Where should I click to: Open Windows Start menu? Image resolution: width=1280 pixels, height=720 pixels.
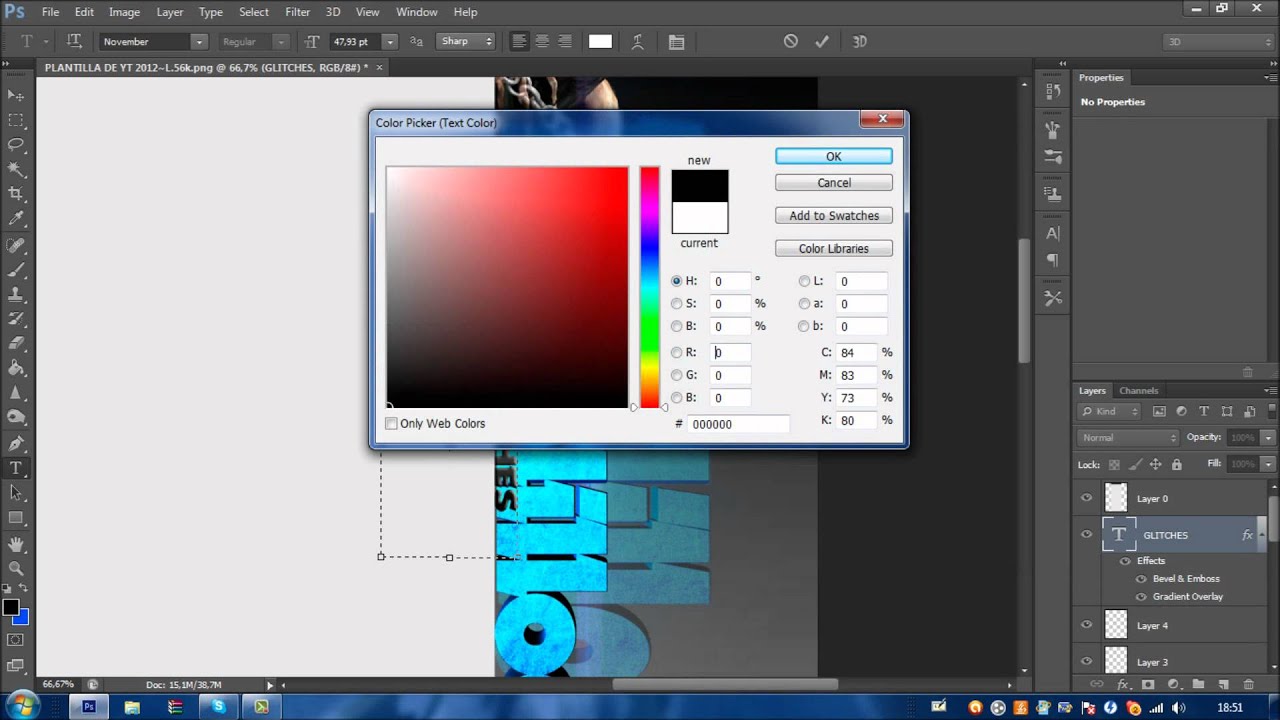pyautogui.click(x=21, y=706)
